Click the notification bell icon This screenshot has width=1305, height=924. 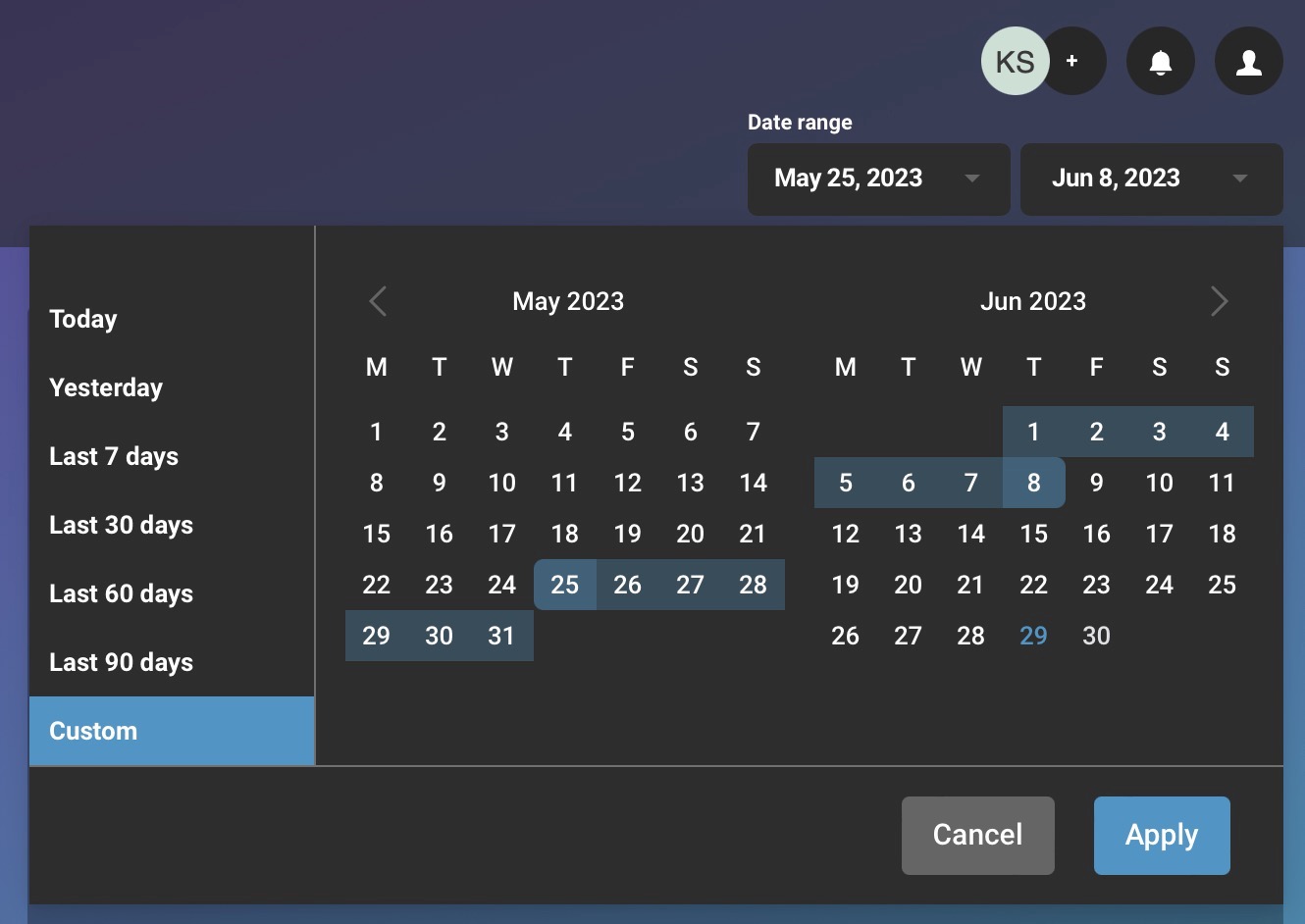(x=1160, y=62)
